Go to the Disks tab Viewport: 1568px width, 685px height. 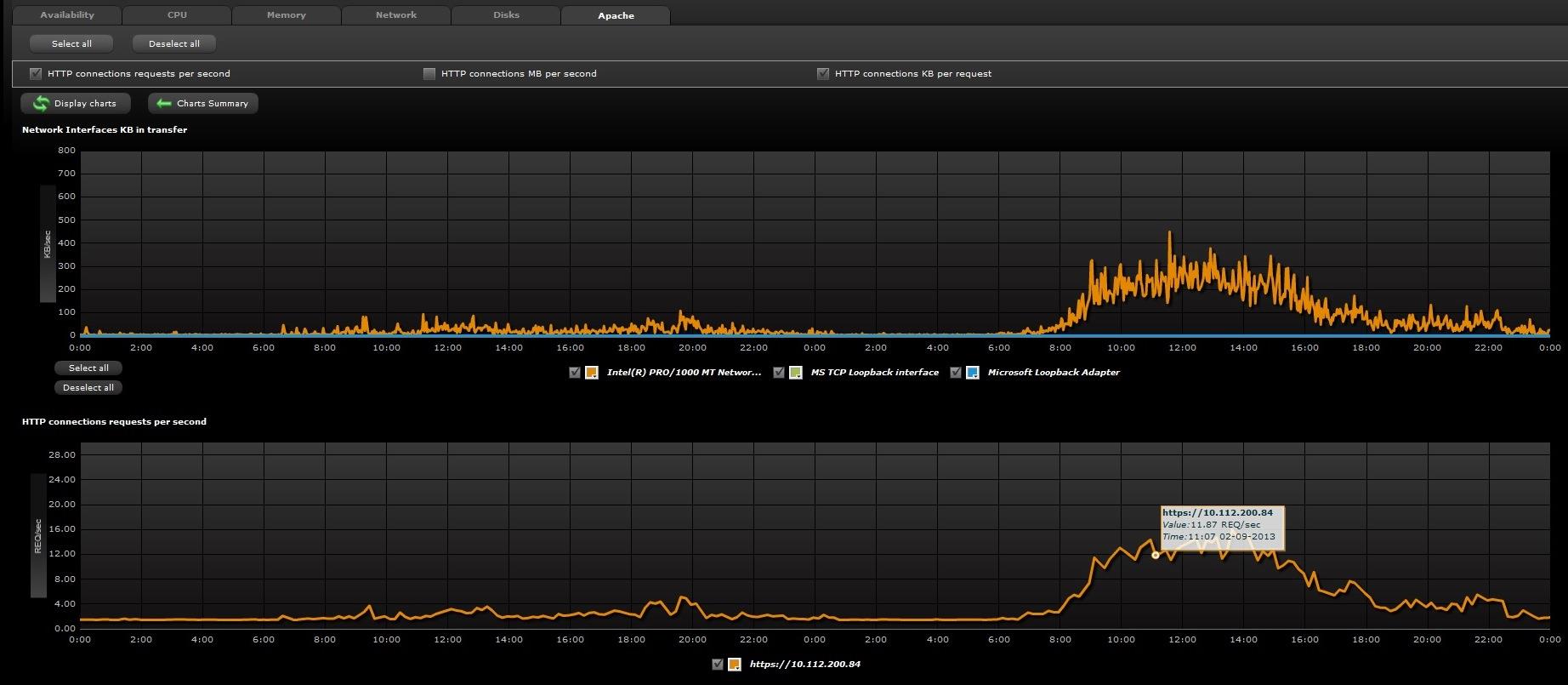tap(506, 15)
